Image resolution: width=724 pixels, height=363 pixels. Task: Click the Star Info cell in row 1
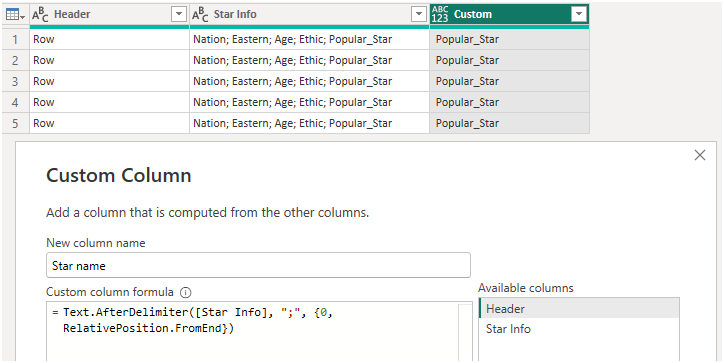click(x=309, y=39)
